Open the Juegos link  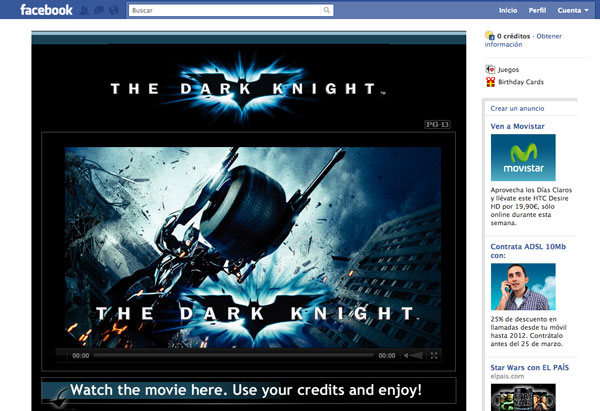coord(508,70)
